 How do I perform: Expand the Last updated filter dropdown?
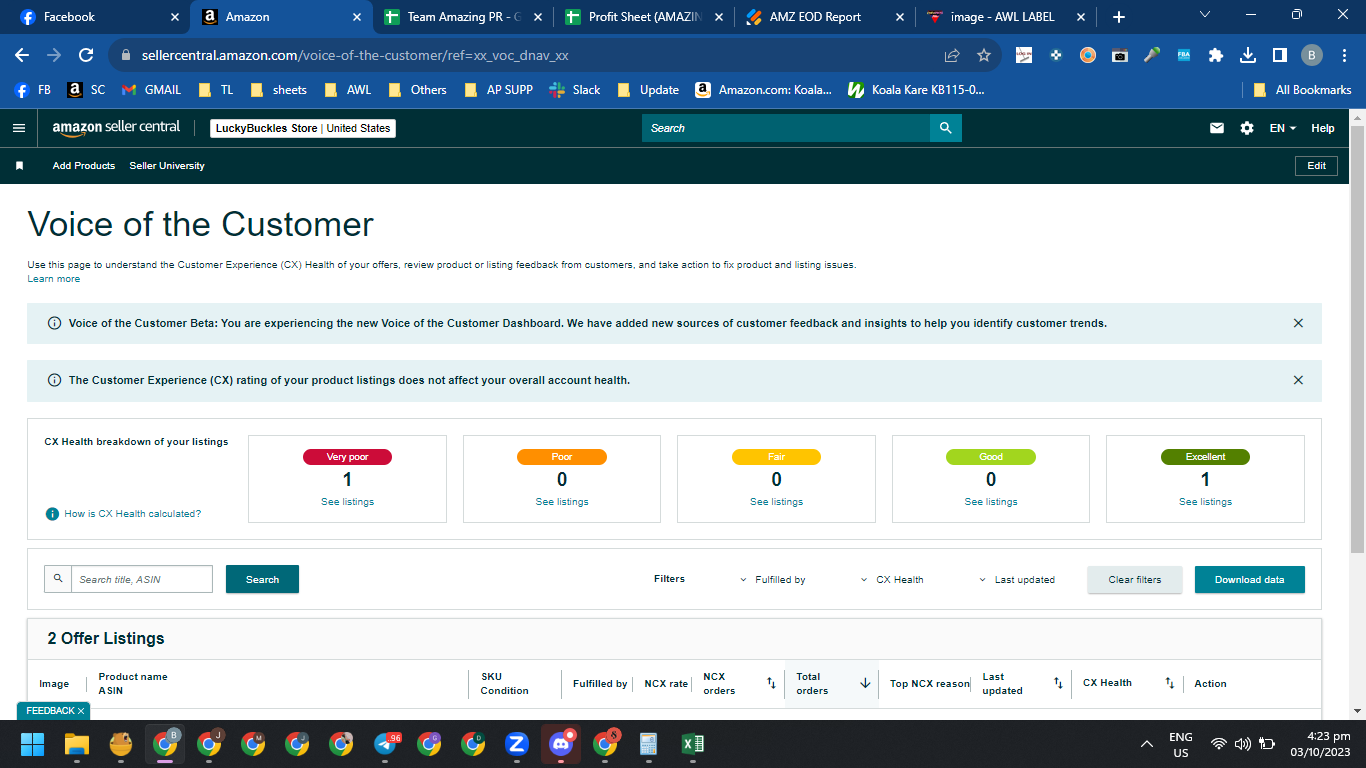click(x=1017, y=580)
